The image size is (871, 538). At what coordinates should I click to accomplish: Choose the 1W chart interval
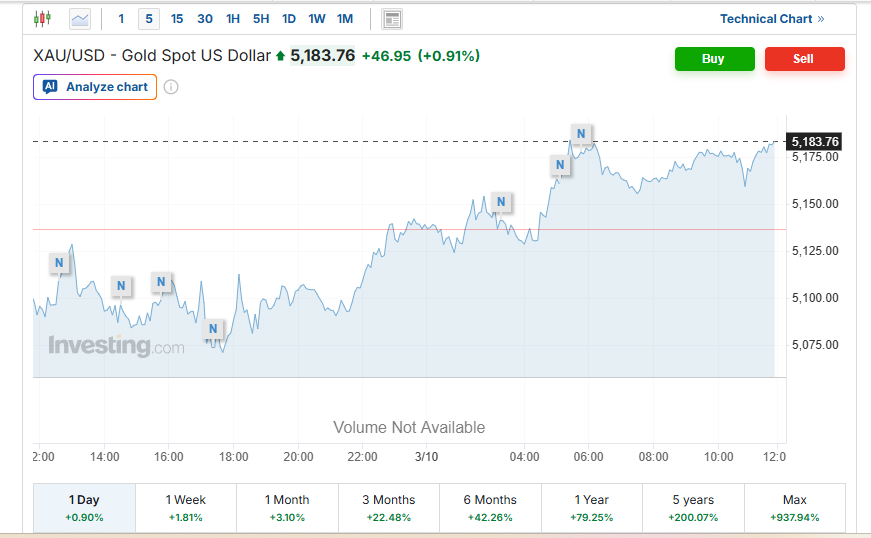point(317,19)
